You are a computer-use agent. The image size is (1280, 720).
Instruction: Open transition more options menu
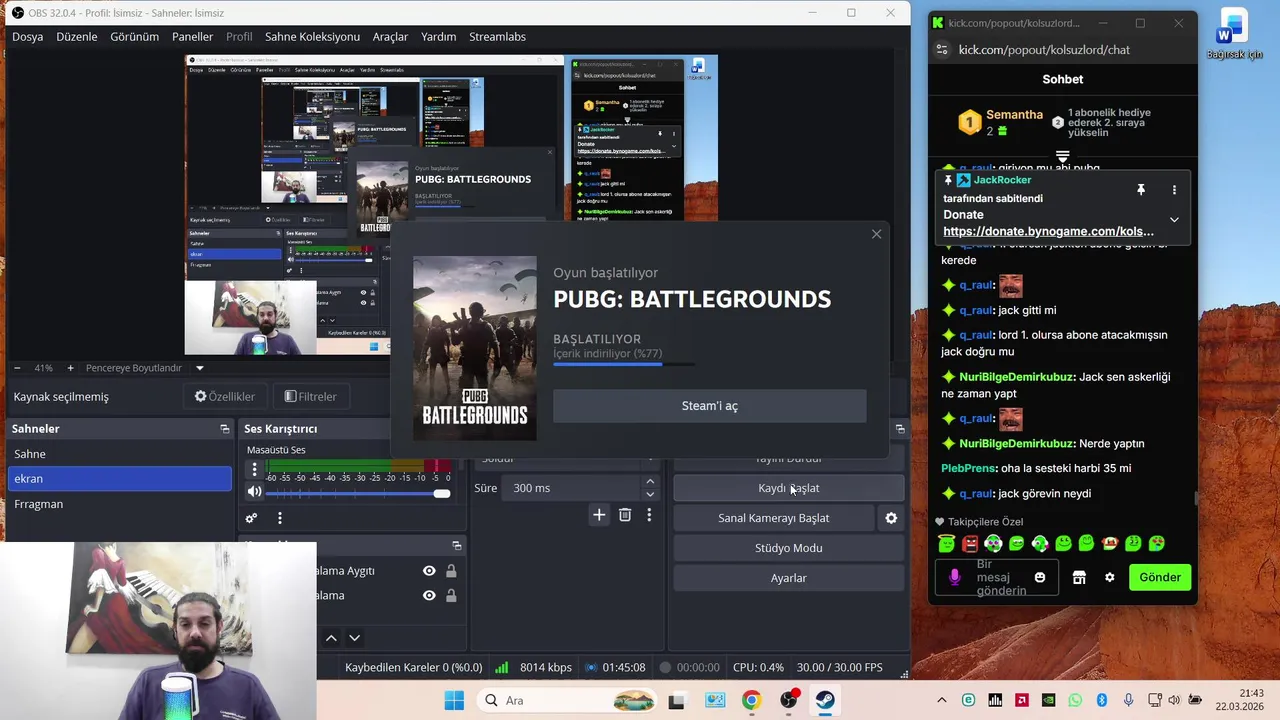(x=649, y=515)
